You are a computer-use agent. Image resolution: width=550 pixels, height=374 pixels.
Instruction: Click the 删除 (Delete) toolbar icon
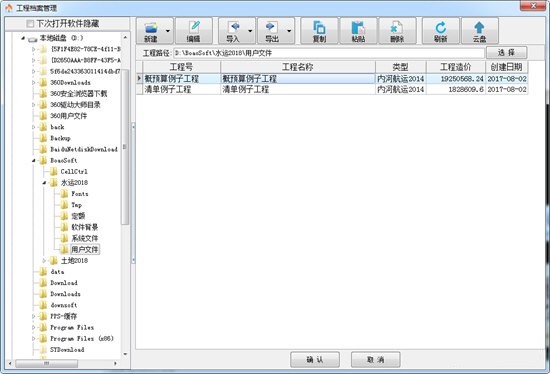397,31
